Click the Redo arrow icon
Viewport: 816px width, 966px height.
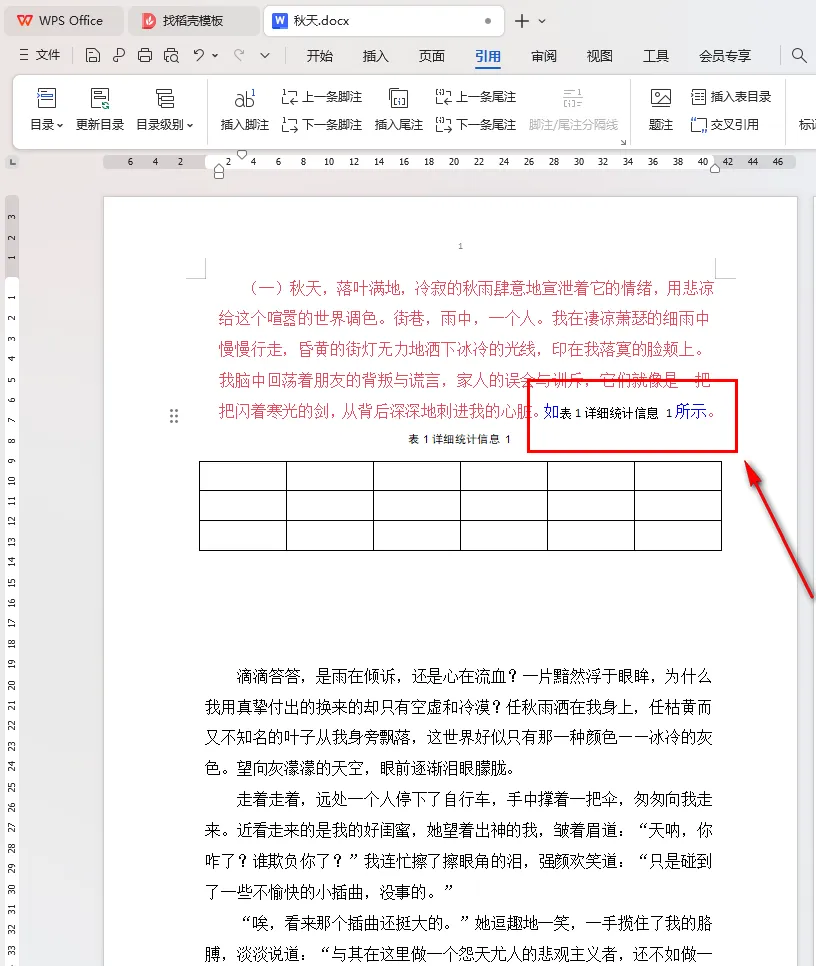[x=239, y=55]
